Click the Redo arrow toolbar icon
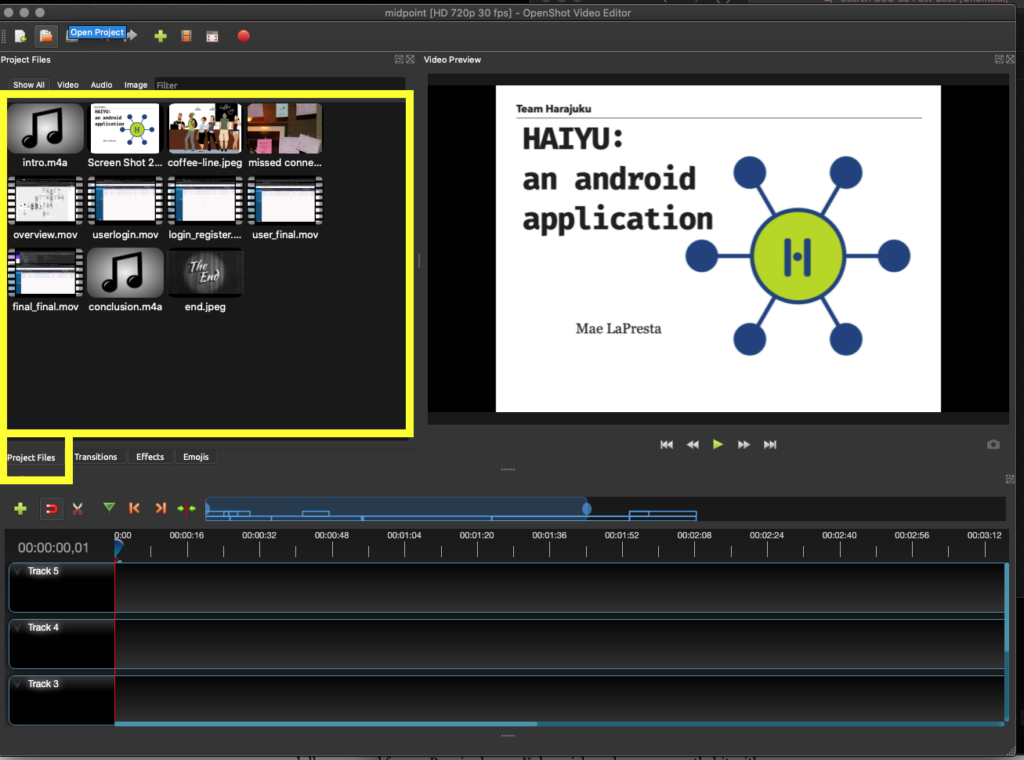This screenshot has width=1024, height=760. [x=133, y=35]
